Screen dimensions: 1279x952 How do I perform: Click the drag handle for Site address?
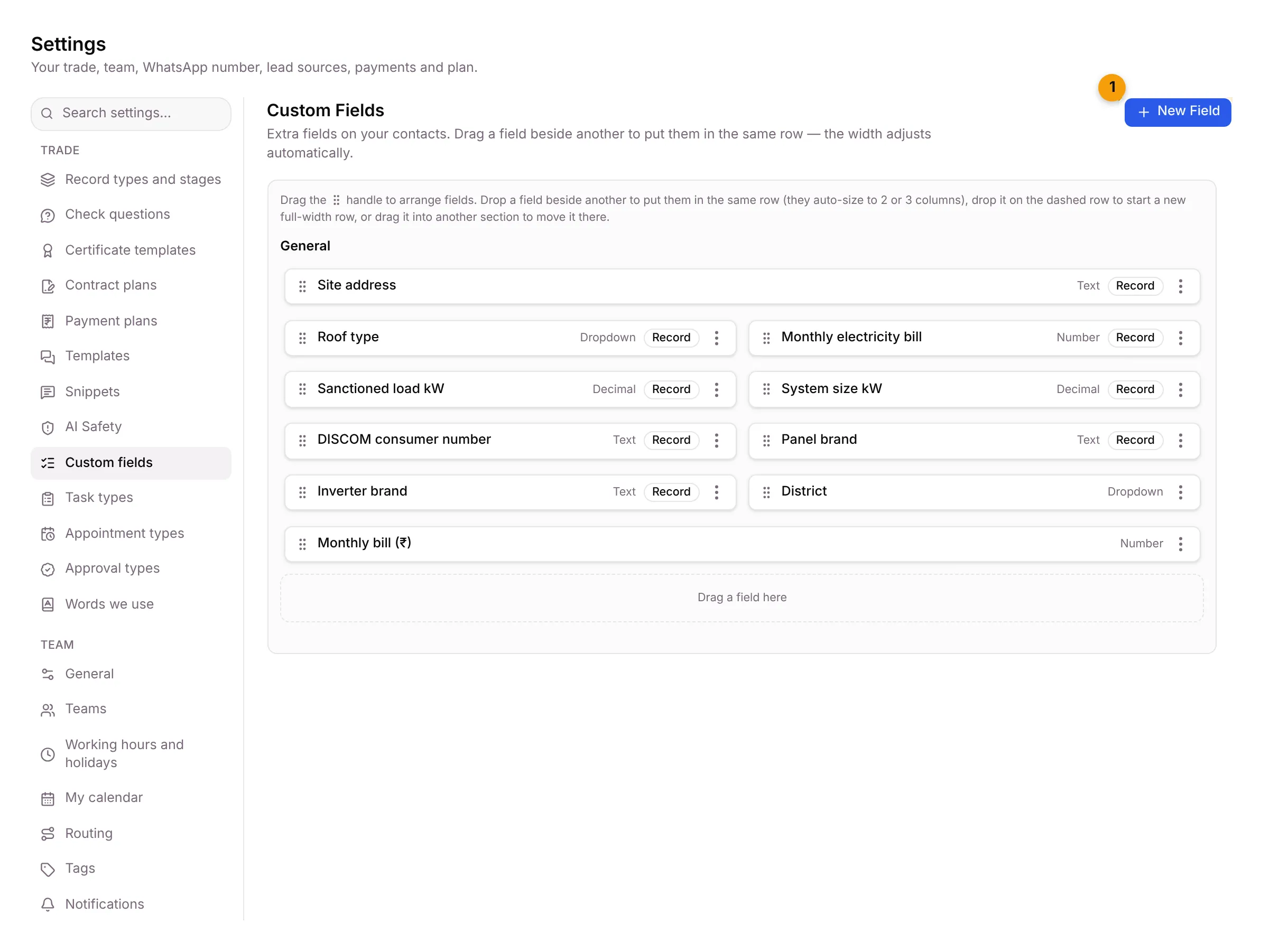point(302,286)
